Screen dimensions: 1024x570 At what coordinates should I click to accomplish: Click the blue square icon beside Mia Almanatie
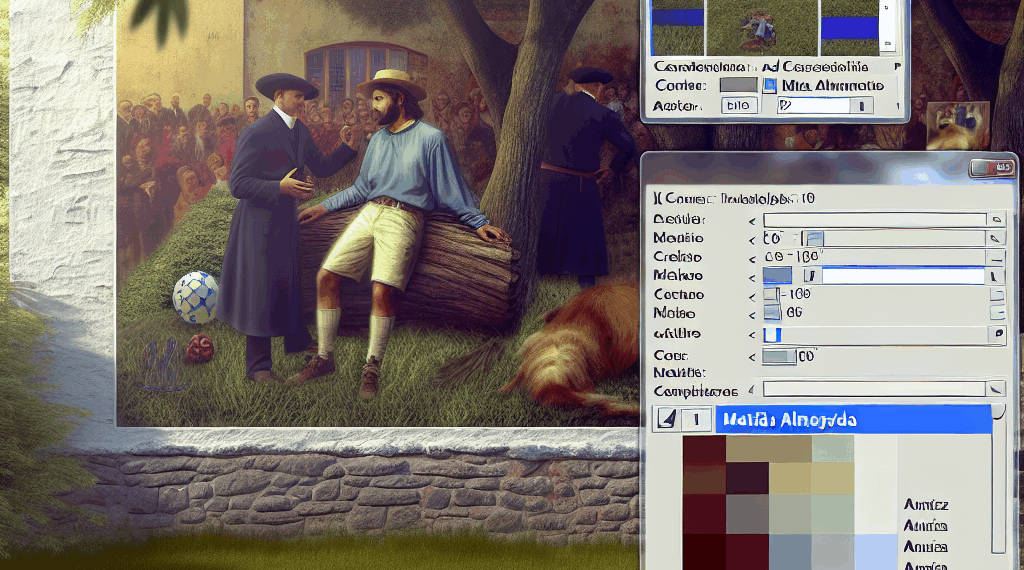(769, 86)
